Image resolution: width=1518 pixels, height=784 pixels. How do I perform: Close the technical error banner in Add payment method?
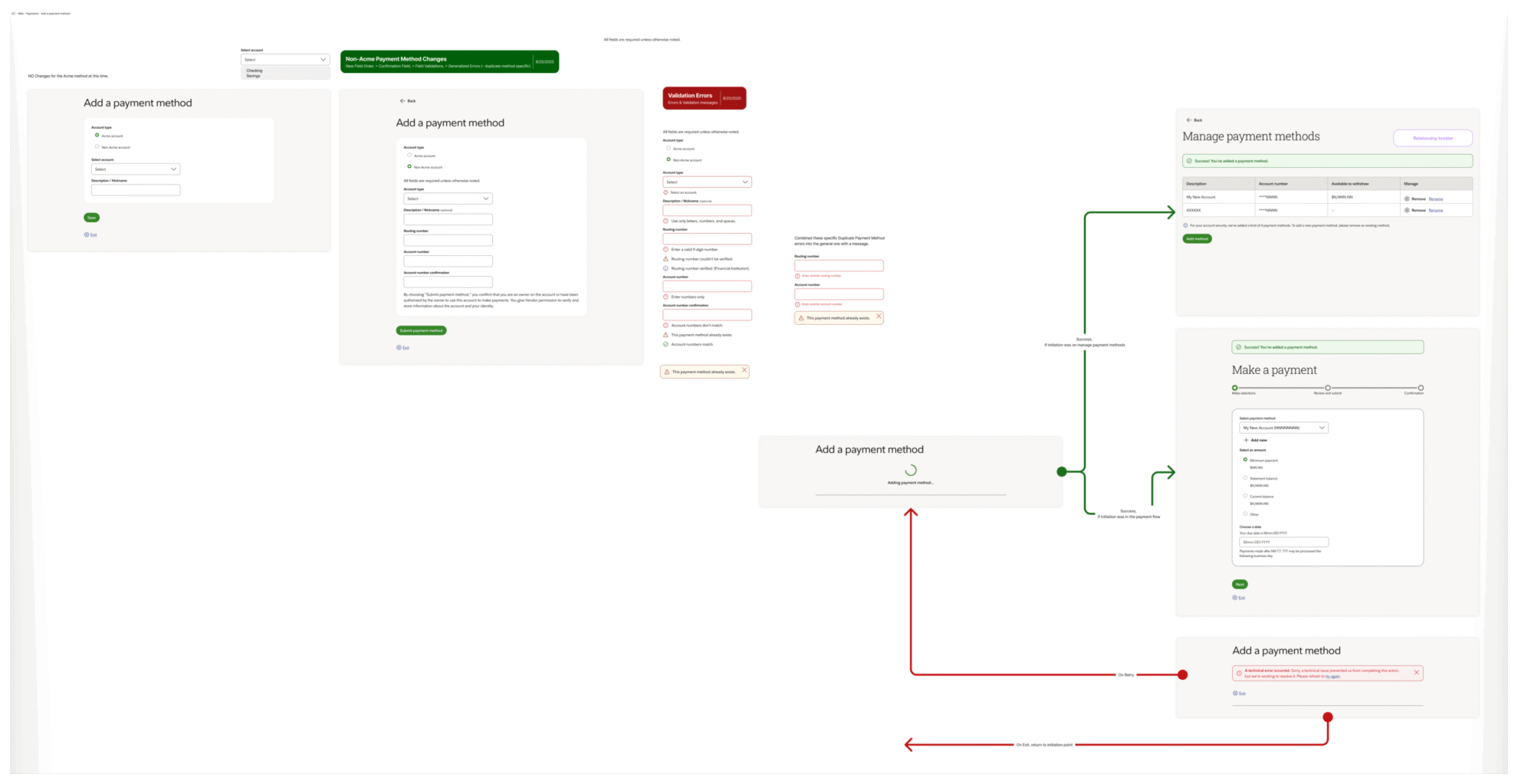pos(1417,672)
